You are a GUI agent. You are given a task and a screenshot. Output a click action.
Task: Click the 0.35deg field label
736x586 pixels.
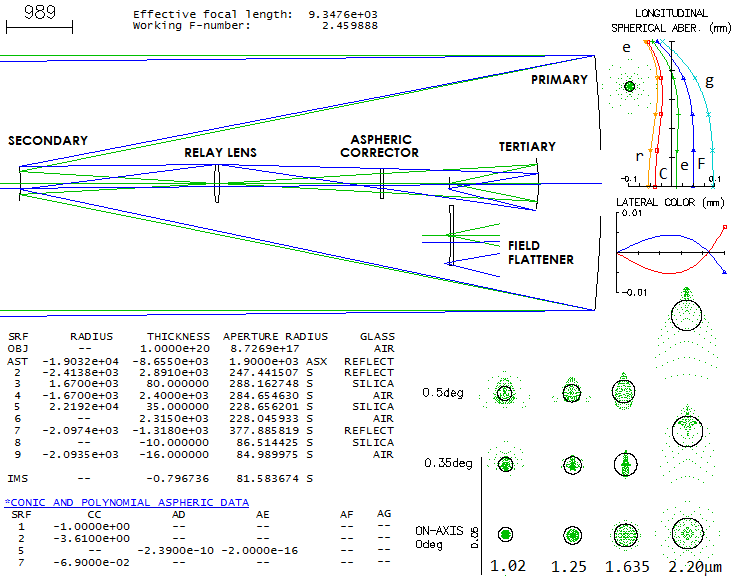(448, 463)
